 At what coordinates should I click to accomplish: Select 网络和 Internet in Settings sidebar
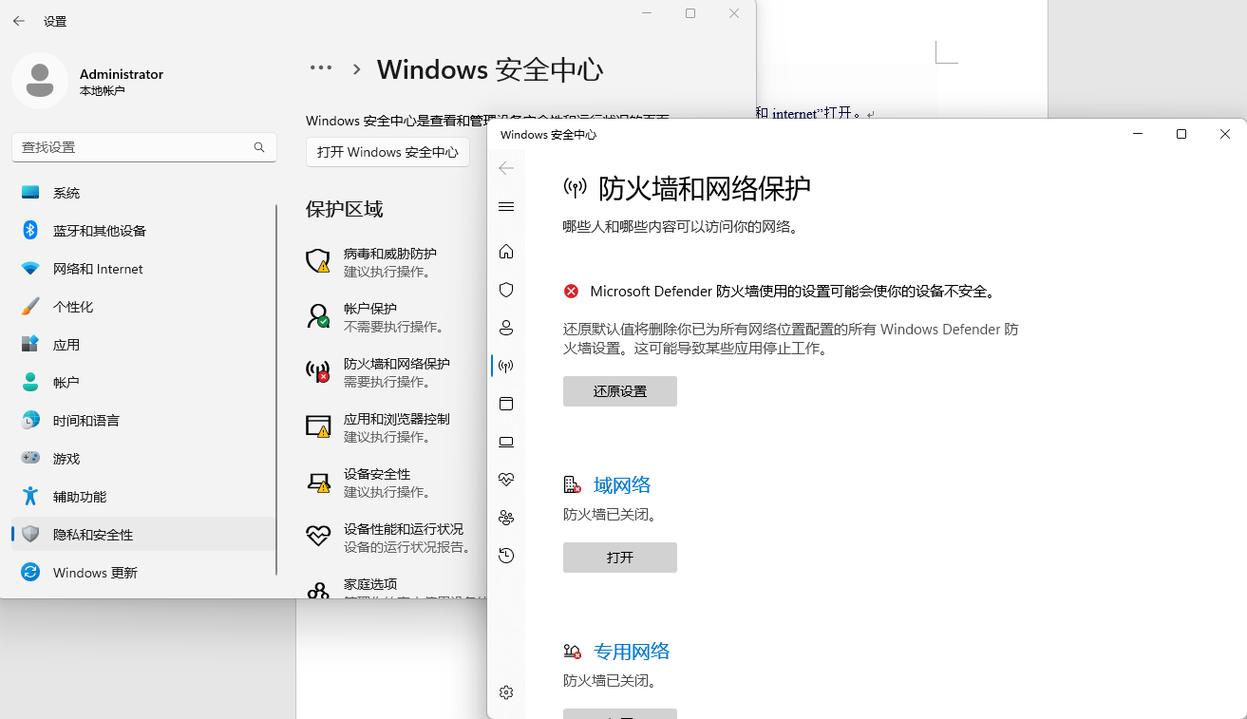(95, 268)
